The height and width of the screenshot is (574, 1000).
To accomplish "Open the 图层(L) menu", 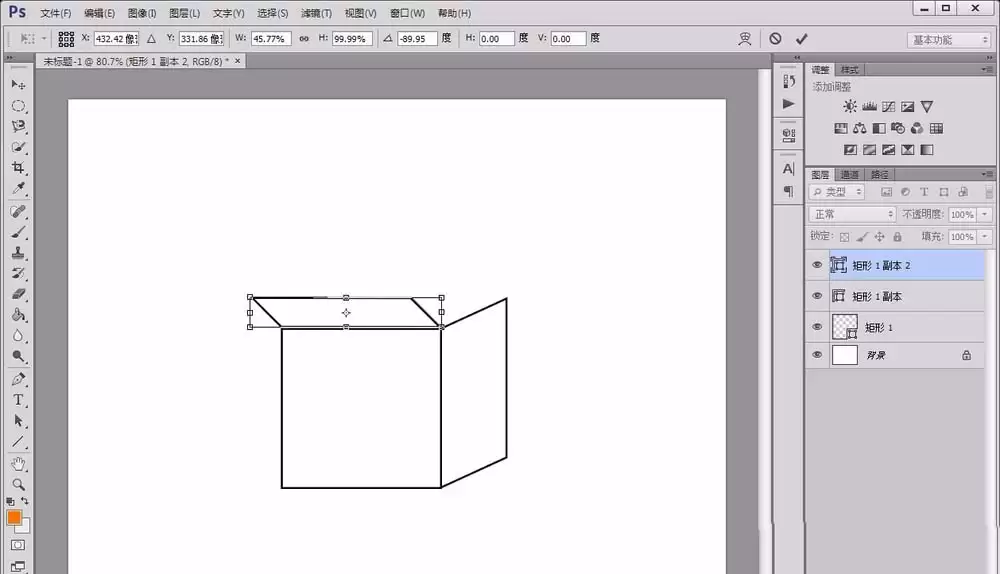I will point(184,13).
